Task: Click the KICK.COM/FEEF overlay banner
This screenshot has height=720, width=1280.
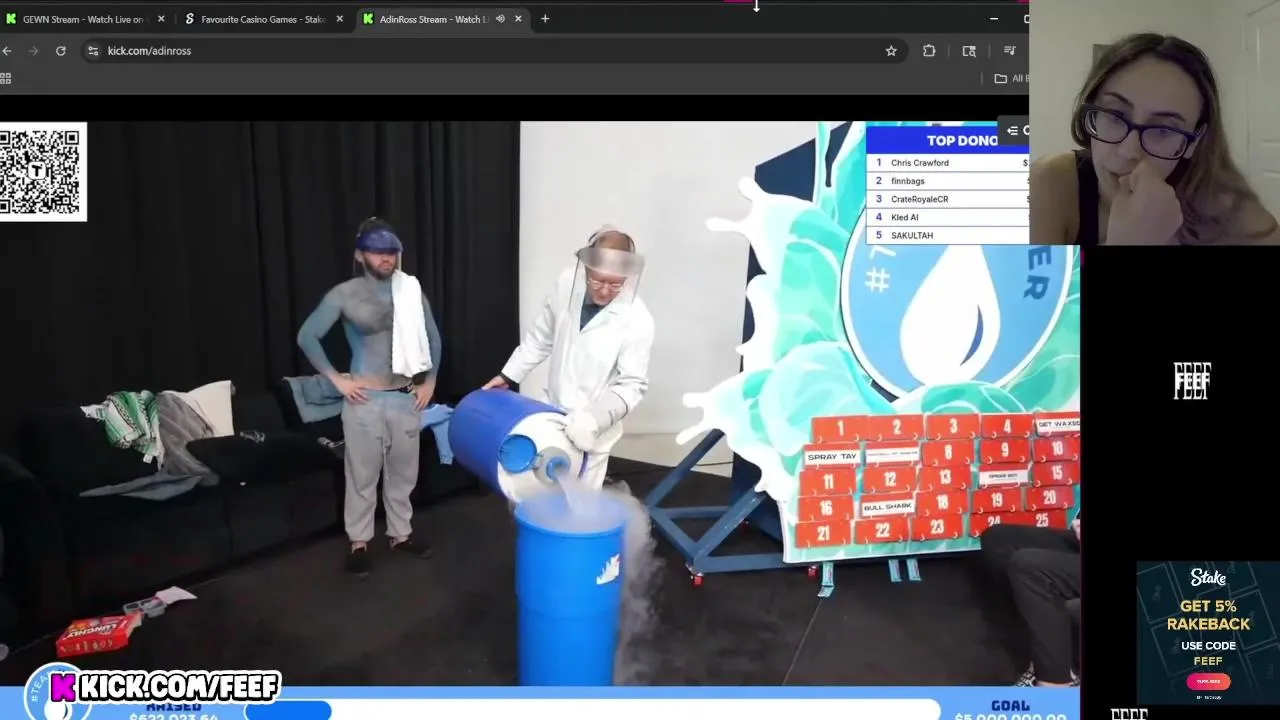Action: tap(165, 686)
